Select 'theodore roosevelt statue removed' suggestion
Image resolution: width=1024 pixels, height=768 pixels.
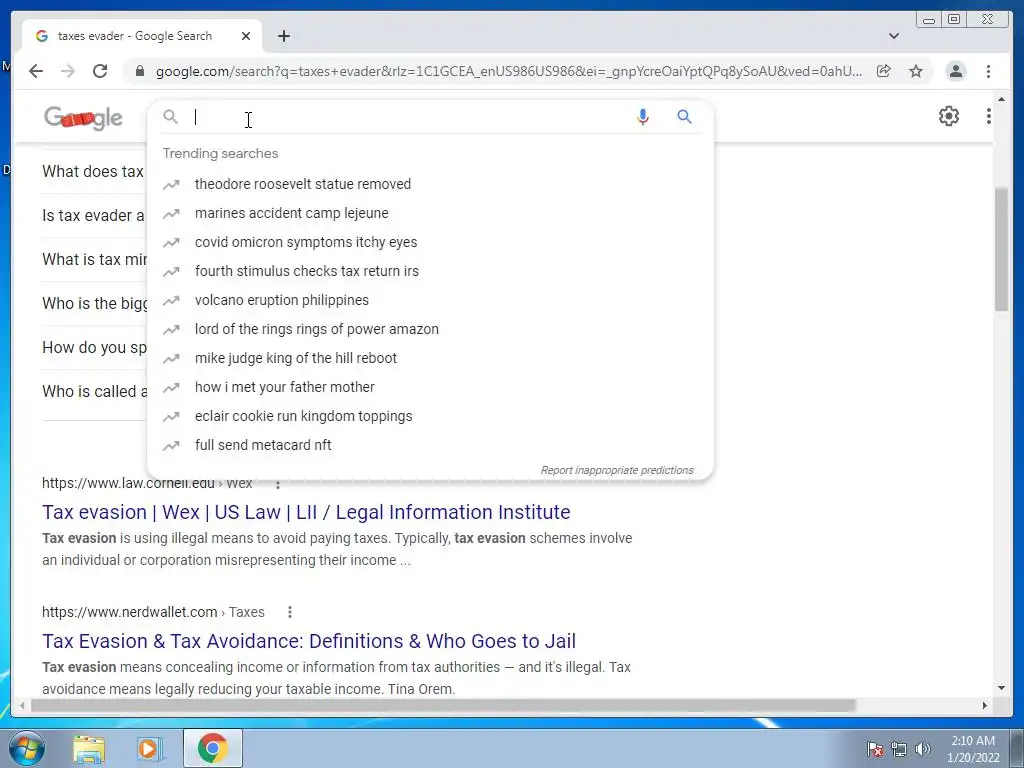(303, 184)
